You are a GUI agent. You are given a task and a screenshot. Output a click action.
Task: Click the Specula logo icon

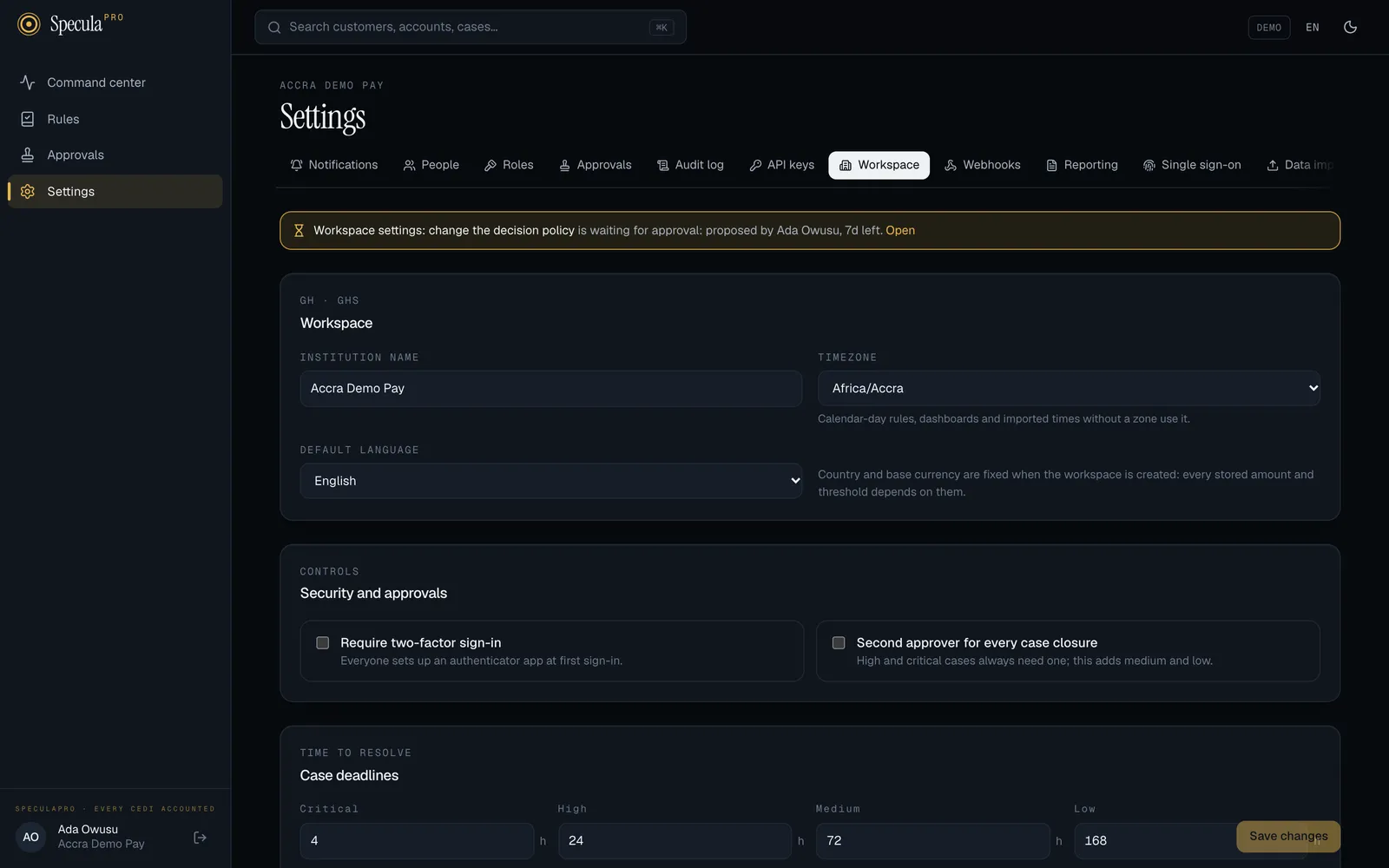coord(29,24)
